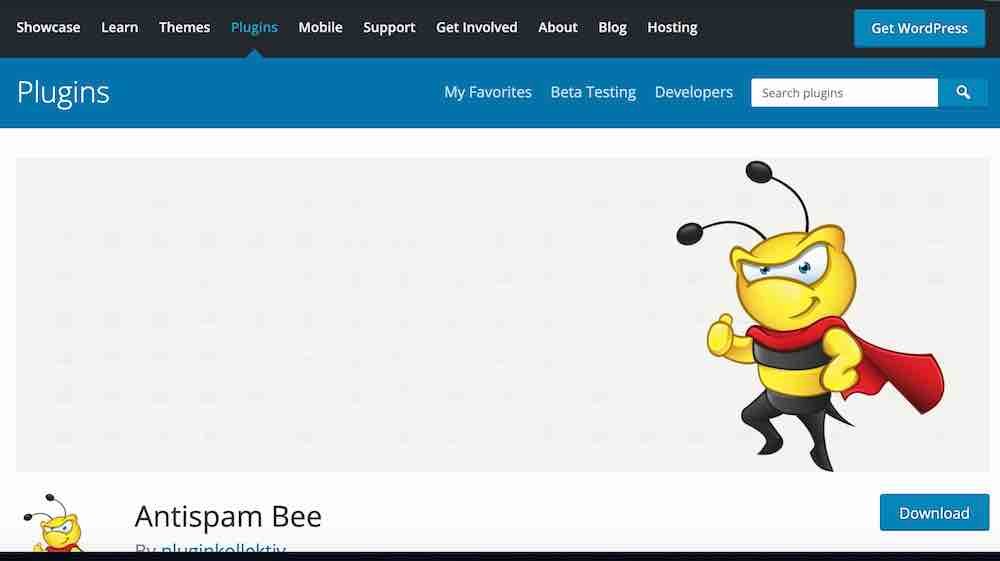
Task: Focus the Search plugins input field
Action: point(844,92)
